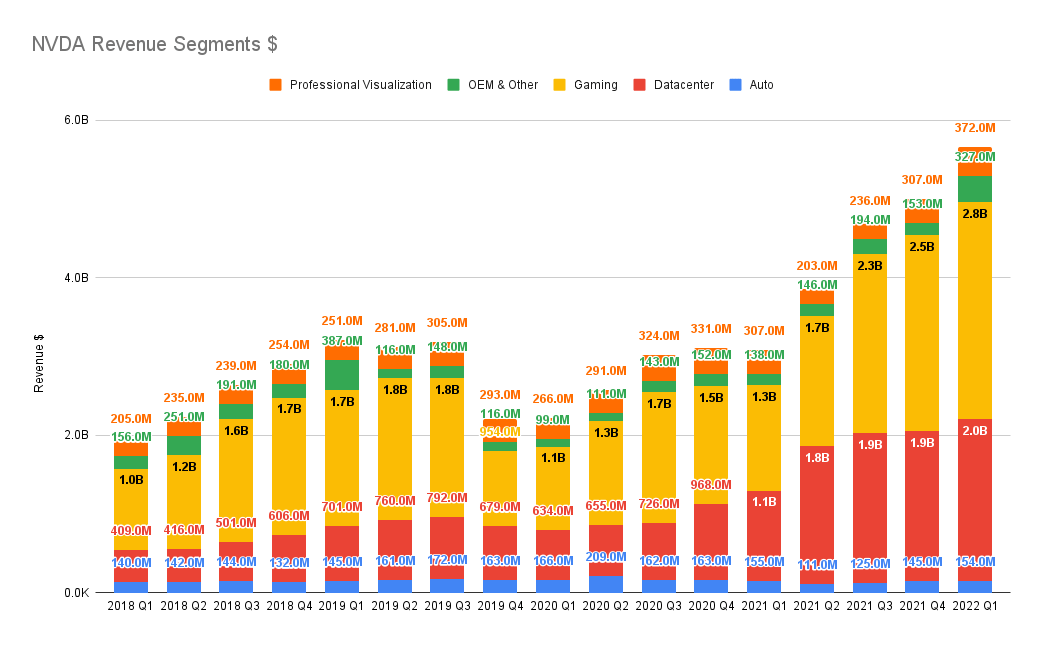
Task: Click the '2019 Q1' x-axis label
Action: click(342, 606)
